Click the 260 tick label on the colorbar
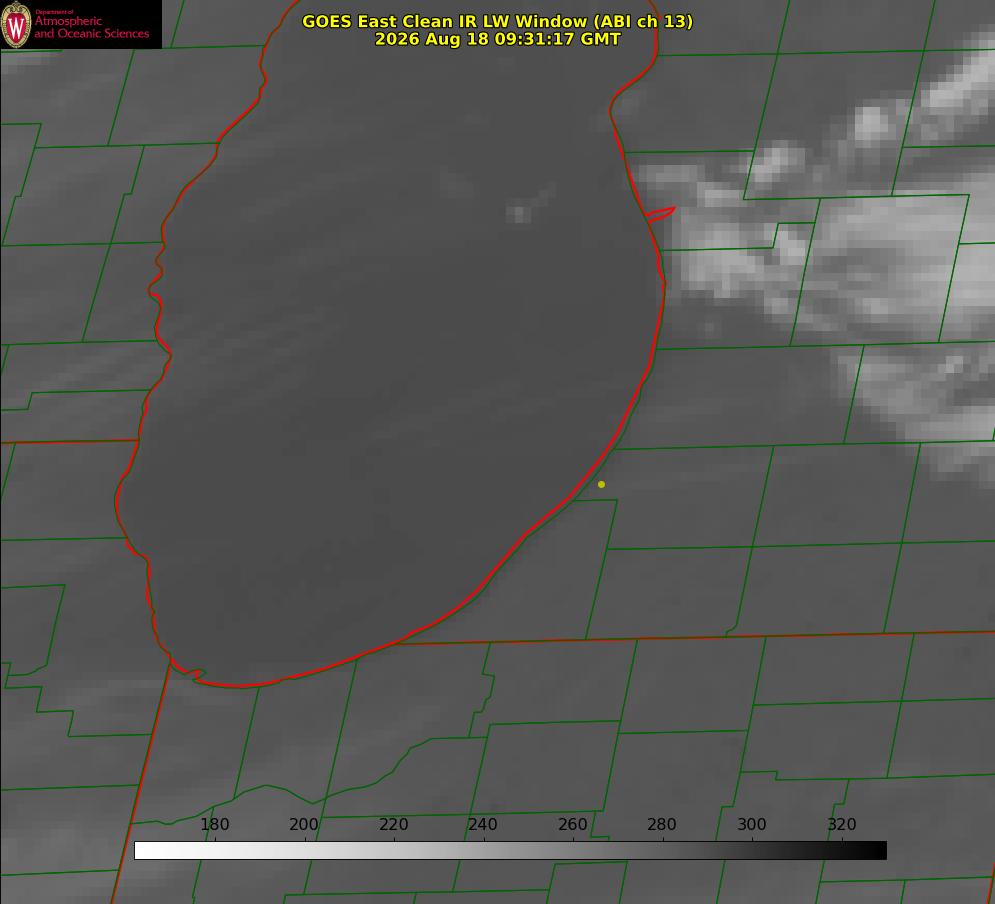The height and width of the screenshot is (904, 995). (572, 824)
